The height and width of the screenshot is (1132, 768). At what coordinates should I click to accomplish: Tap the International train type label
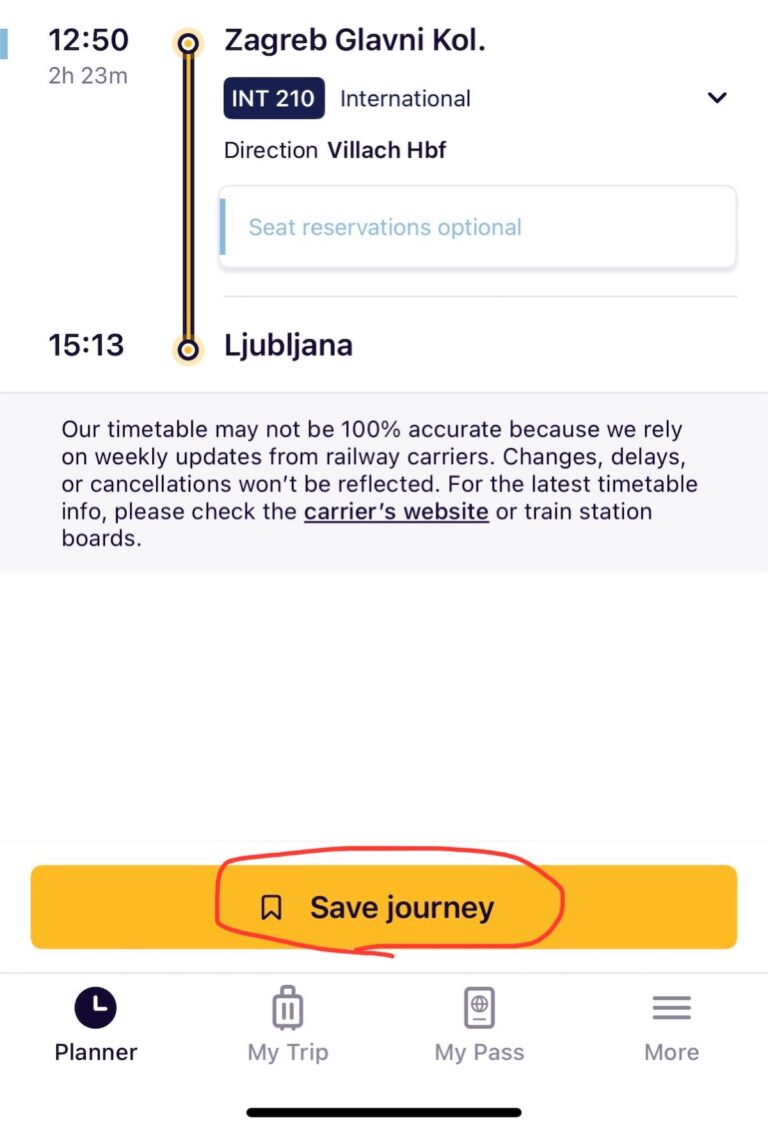[405, 99]
